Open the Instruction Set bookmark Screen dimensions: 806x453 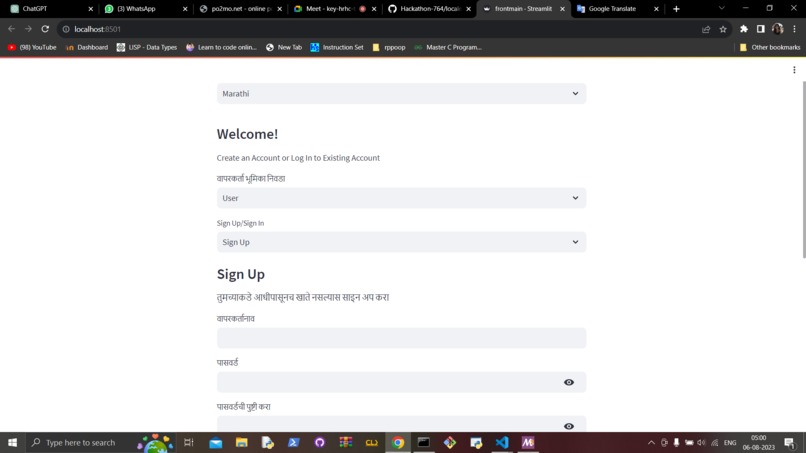[337, 47]
